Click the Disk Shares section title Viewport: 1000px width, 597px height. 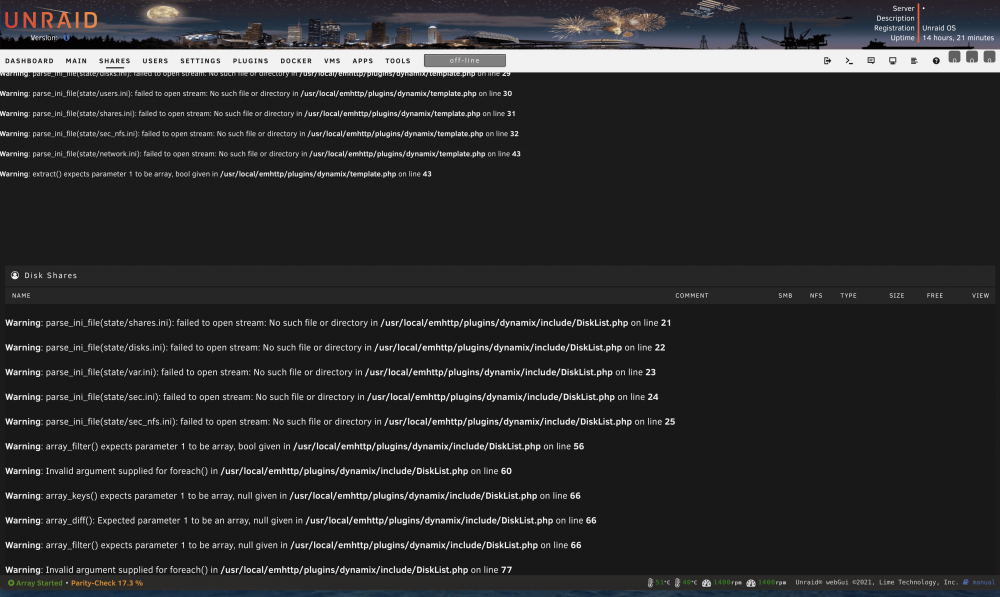point(50,276)
